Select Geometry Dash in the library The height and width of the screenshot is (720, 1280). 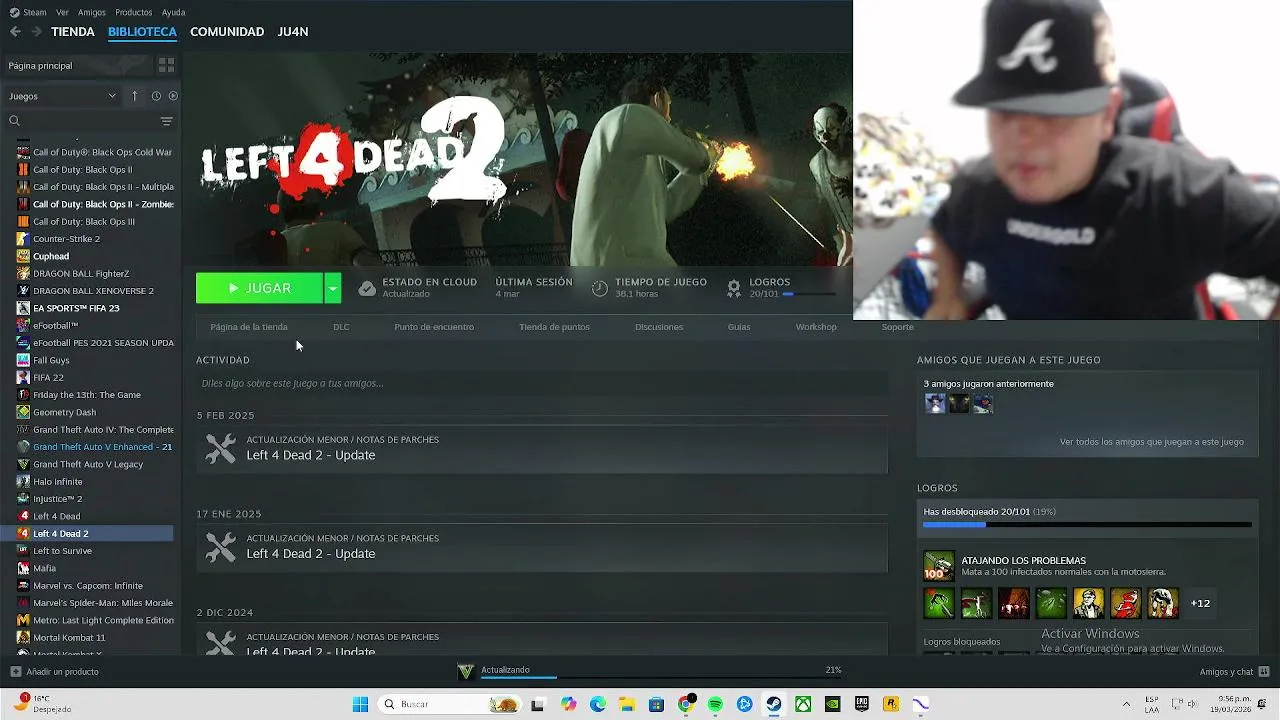64,412
